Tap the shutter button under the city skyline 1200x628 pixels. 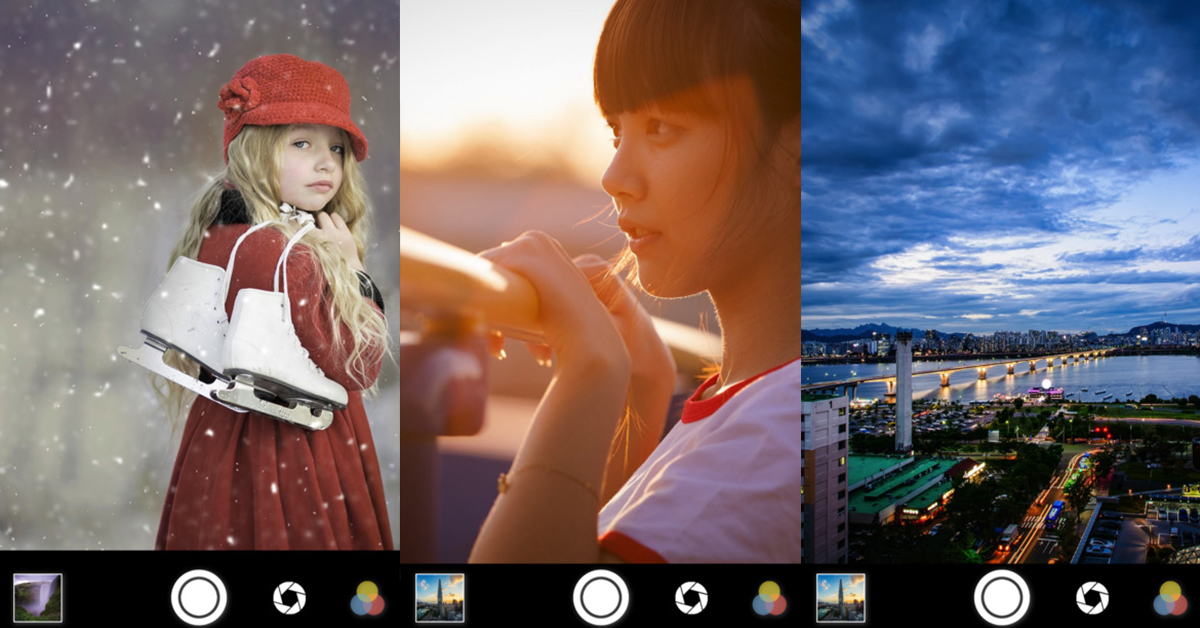(x=1001, y=597)
